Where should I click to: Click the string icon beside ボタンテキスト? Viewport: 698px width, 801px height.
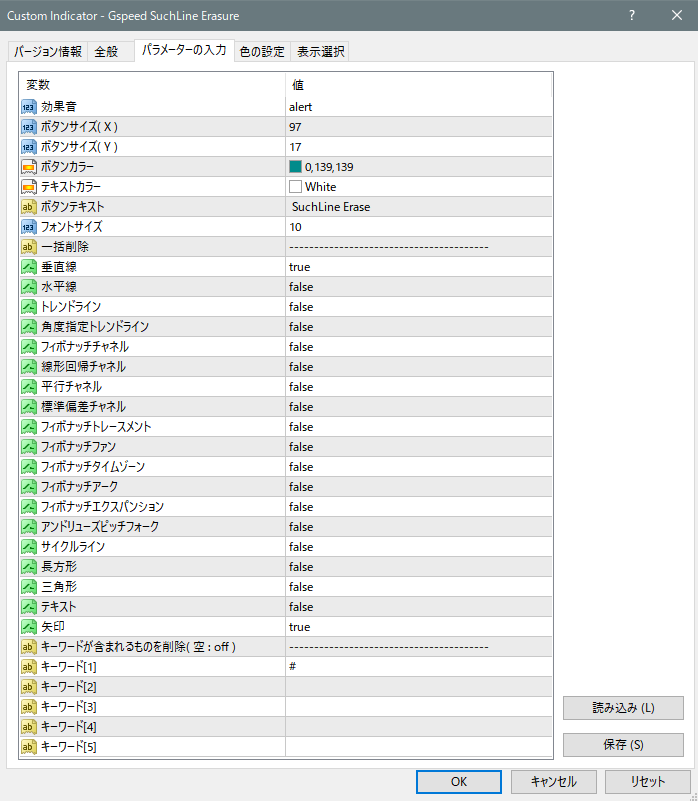(x=29, y=207)
